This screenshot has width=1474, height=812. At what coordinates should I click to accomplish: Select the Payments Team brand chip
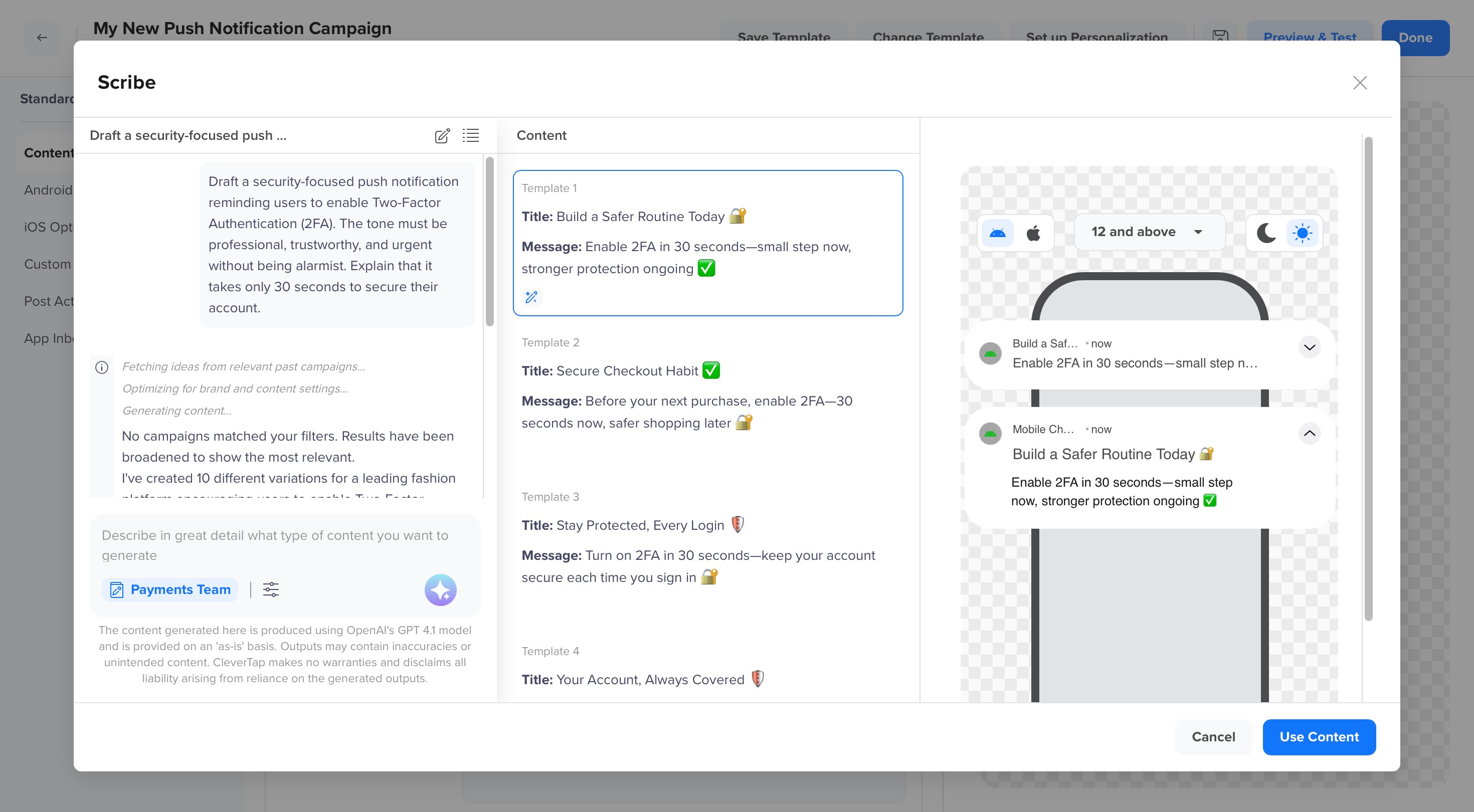pos(170,589)
